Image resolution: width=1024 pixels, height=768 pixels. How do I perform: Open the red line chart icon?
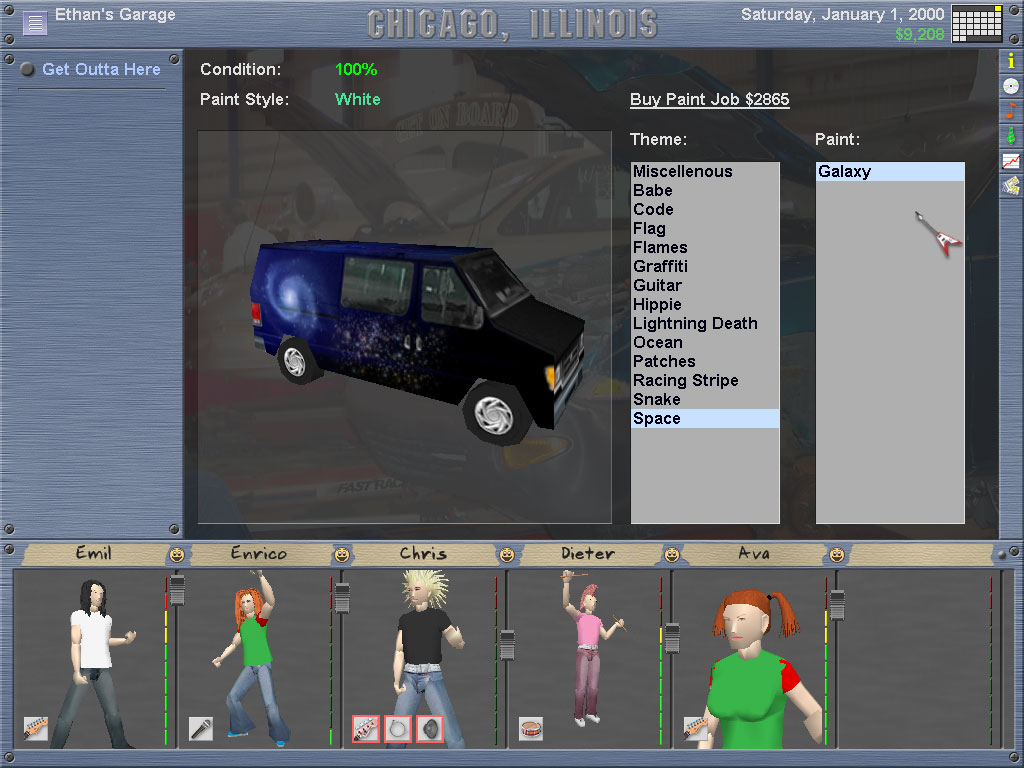[x=1011, y=160]
